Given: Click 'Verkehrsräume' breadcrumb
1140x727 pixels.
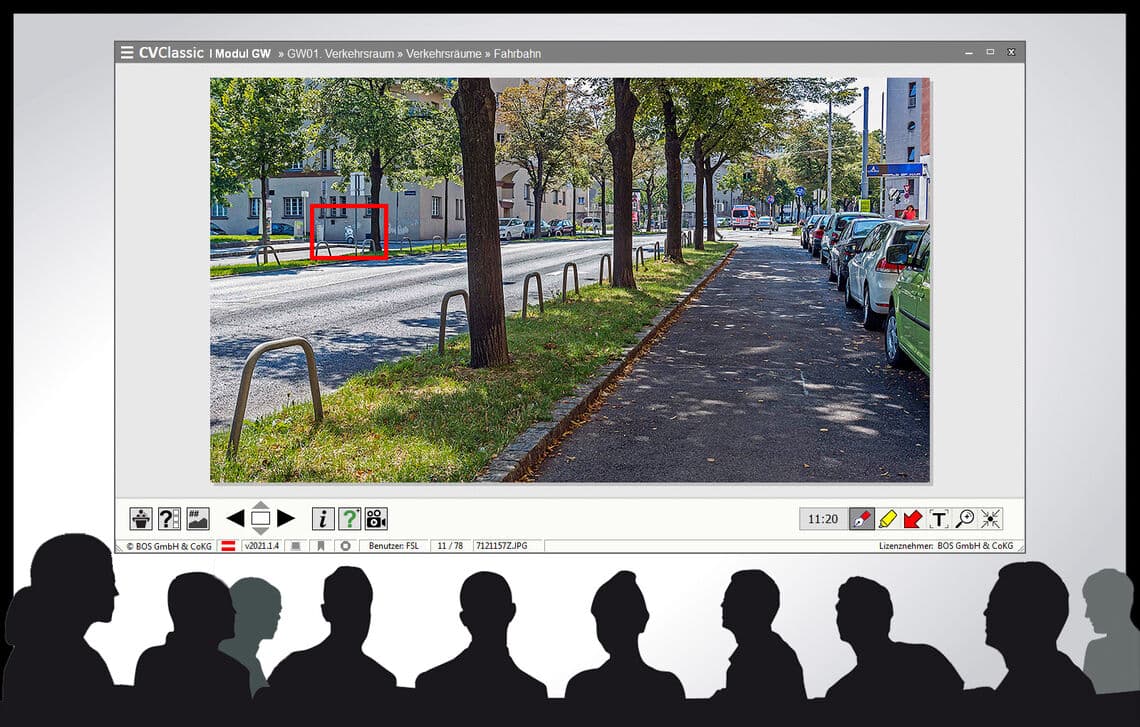Looking at the screenshot, I should [x=443, y=54].
